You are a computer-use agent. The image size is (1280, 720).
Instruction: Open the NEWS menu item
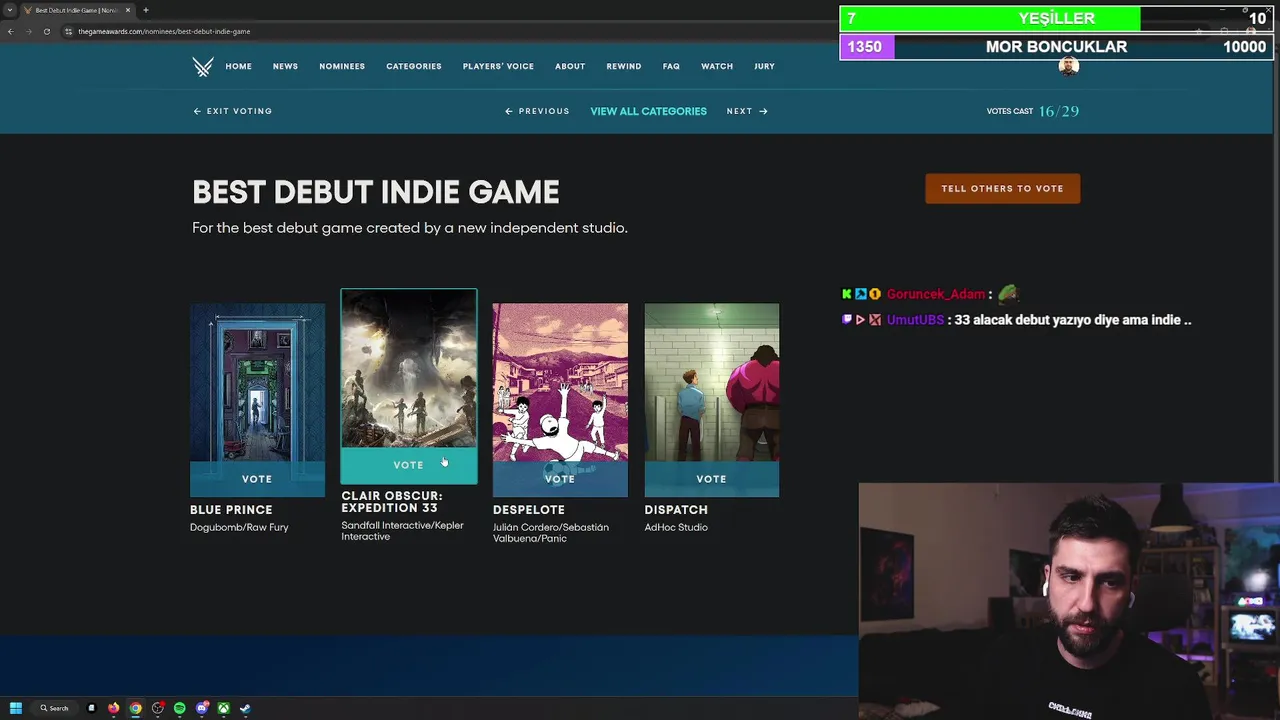click(x=285, y=66)
